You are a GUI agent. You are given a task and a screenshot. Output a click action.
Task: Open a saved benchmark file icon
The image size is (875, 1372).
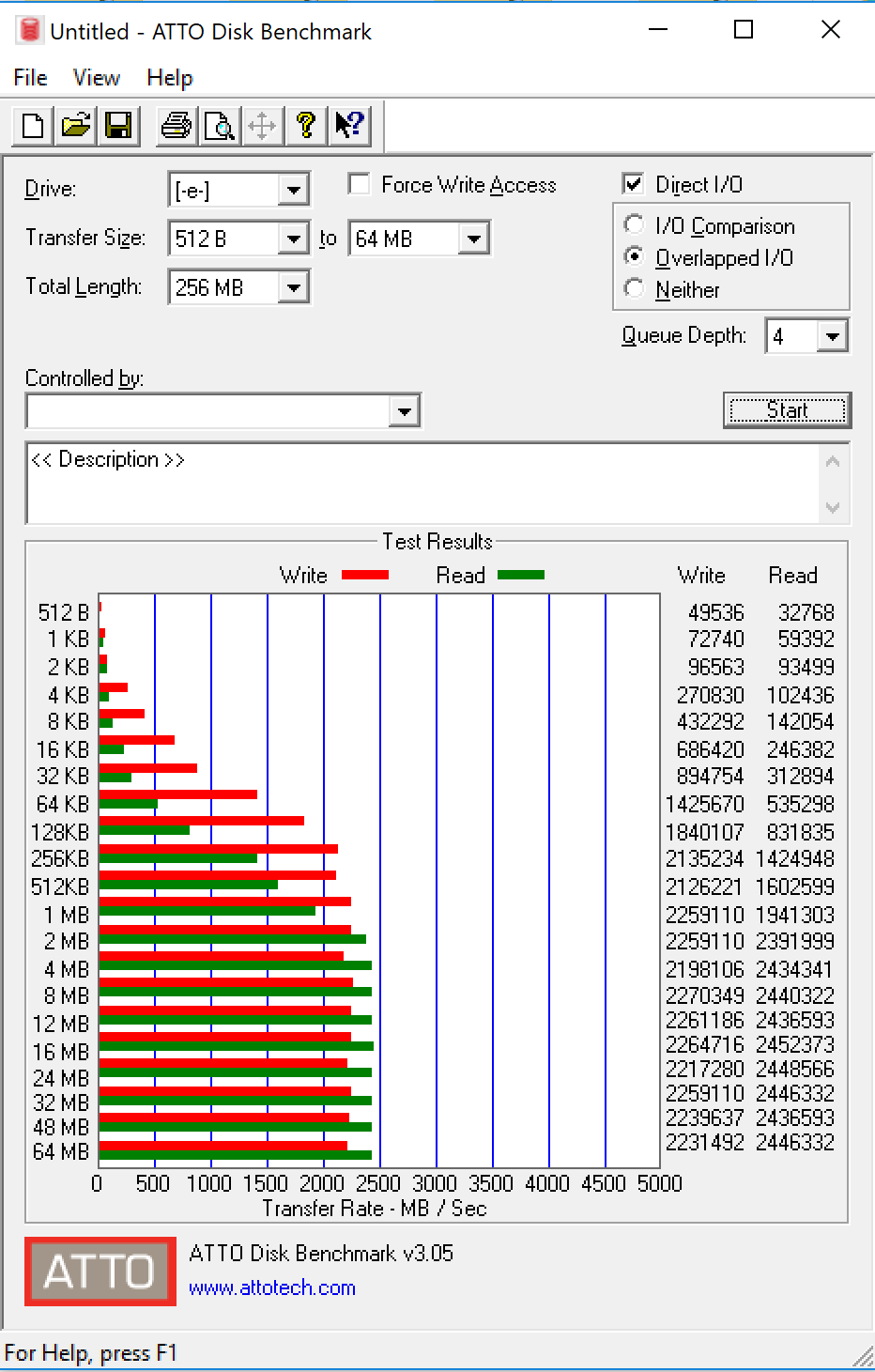tap(76, 125)
